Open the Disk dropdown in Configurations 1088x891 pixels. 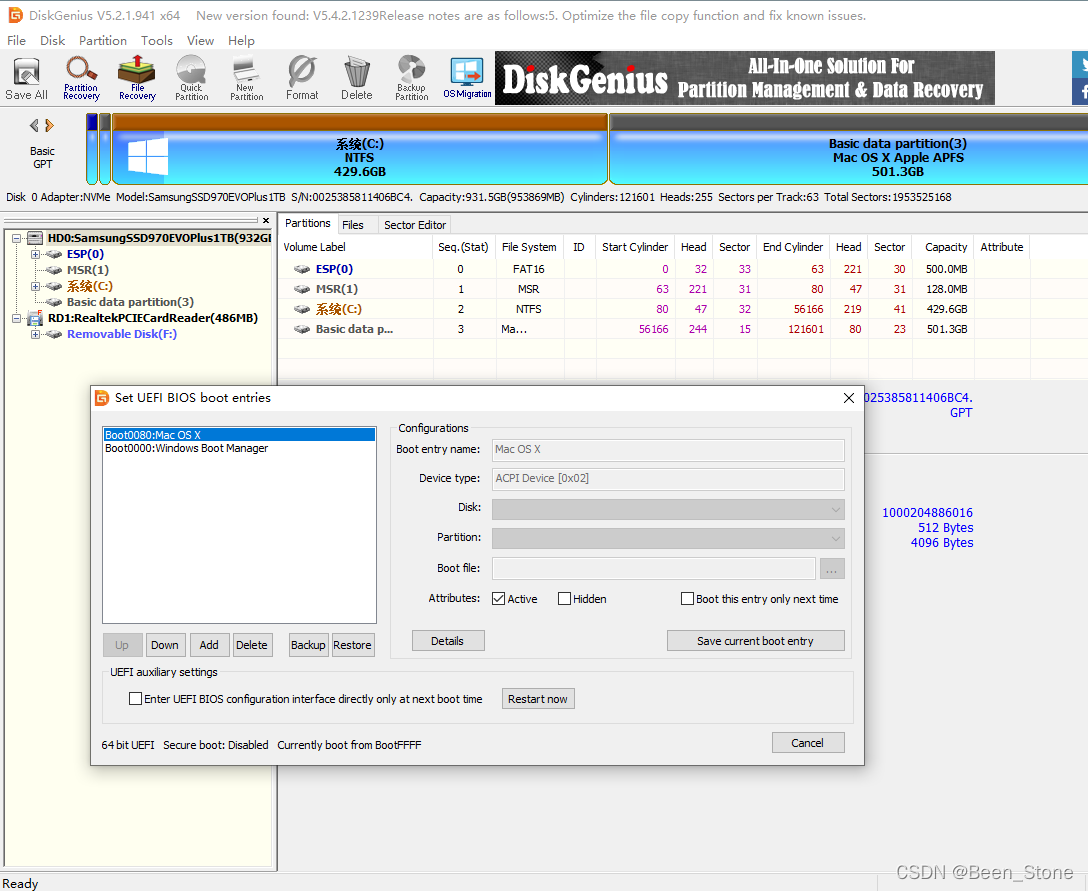668,509
